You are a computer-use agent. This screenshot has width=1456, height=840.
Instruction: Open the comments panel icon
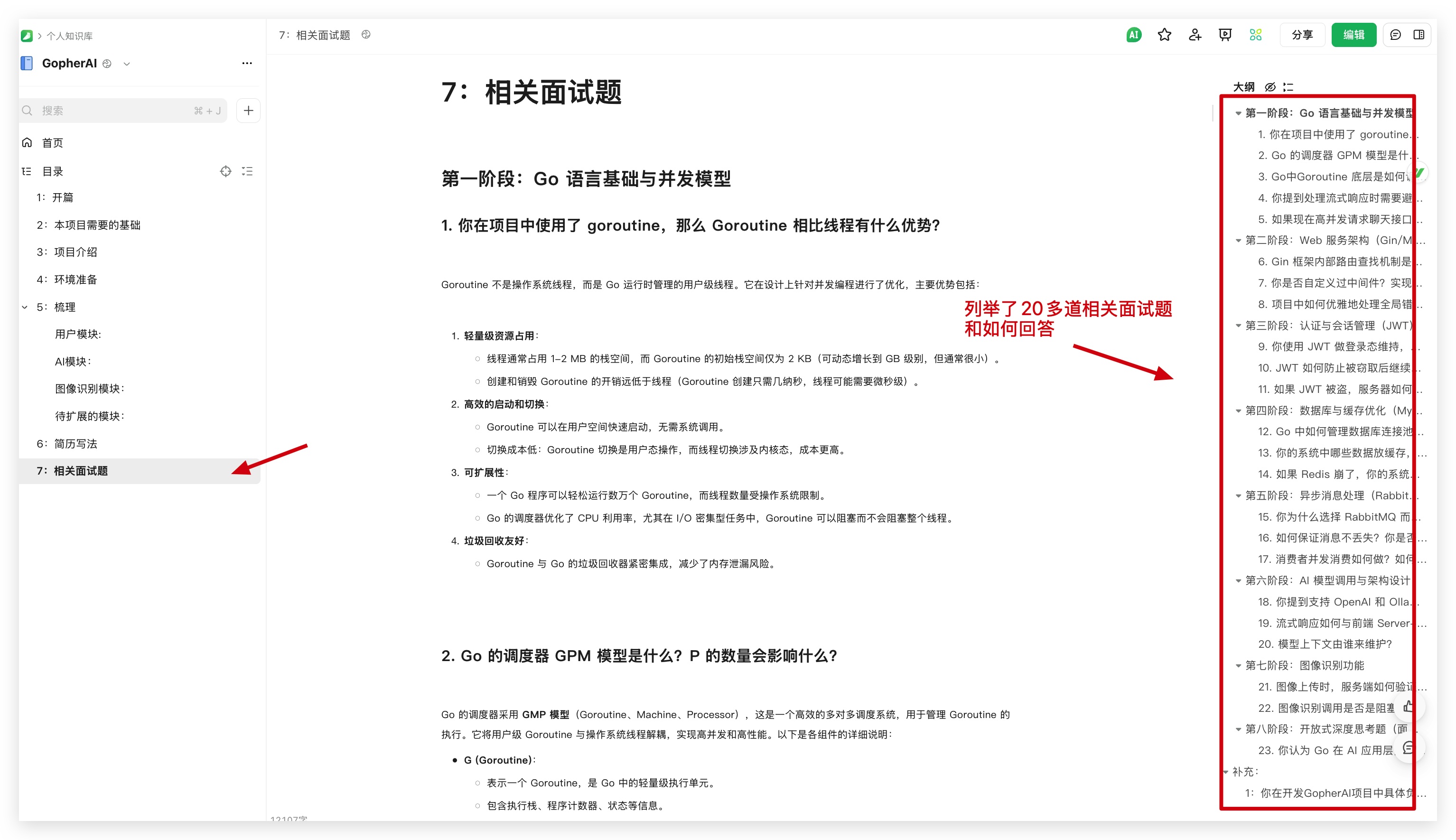[x=1395, y=35]
